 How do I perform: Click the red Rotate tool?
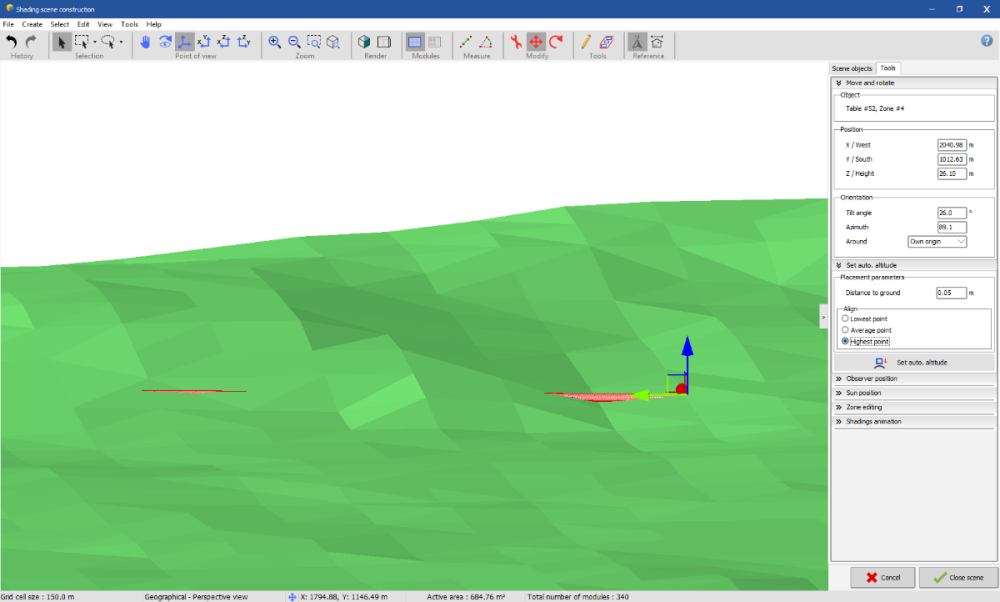tap(556, 42)
